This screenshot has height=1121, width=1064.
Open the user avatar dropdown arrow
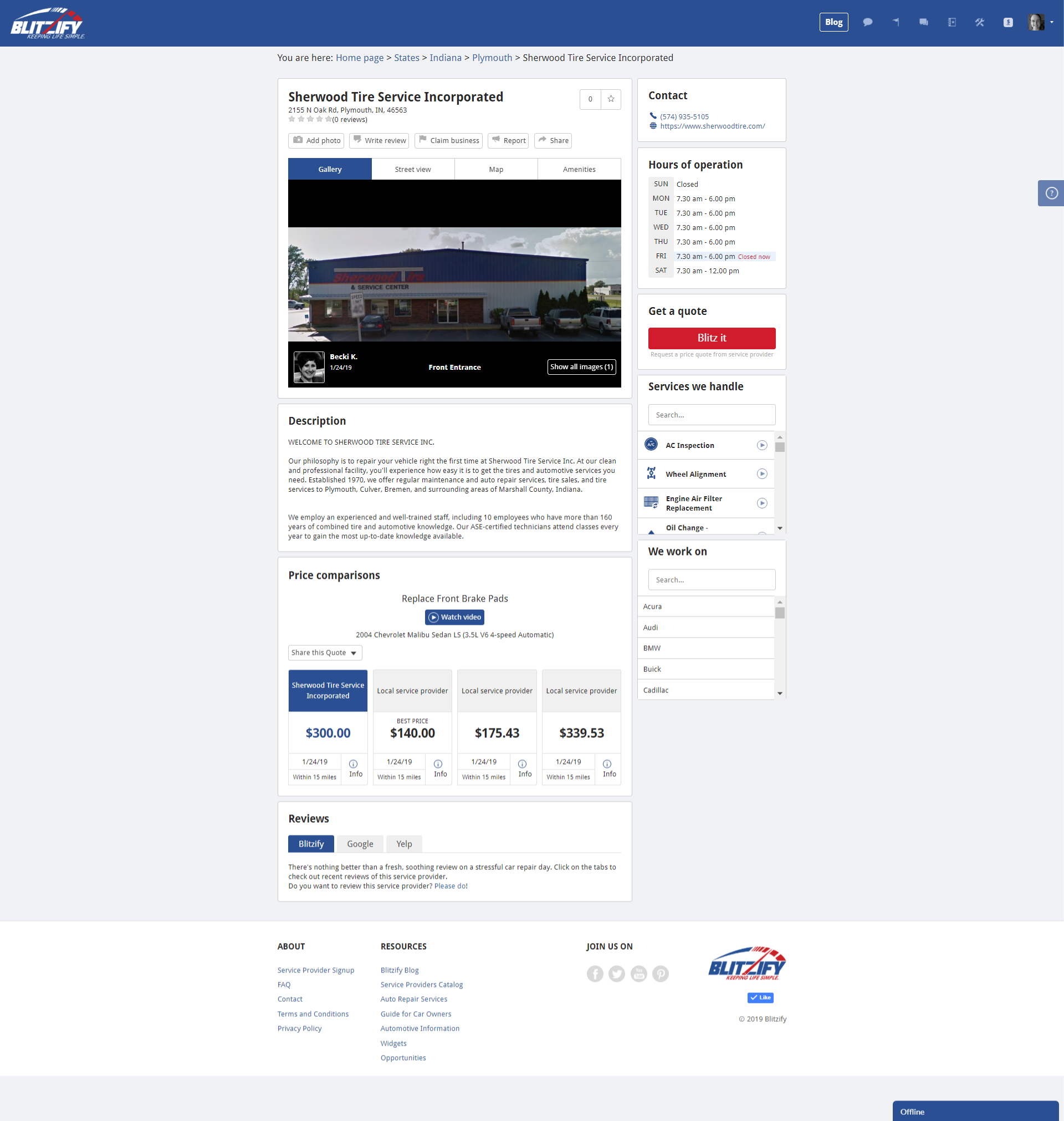tap(1052, 22)
